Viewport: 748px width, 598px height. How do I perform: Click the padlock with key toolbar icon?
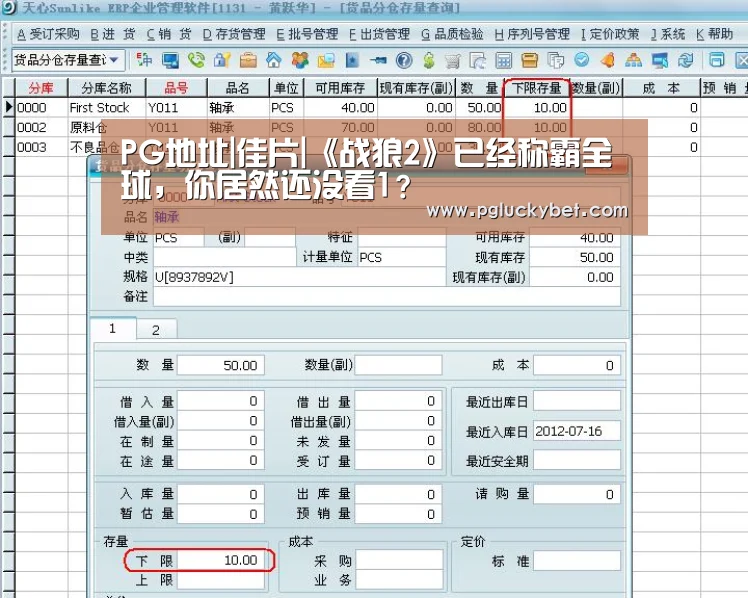pos(222,60)
